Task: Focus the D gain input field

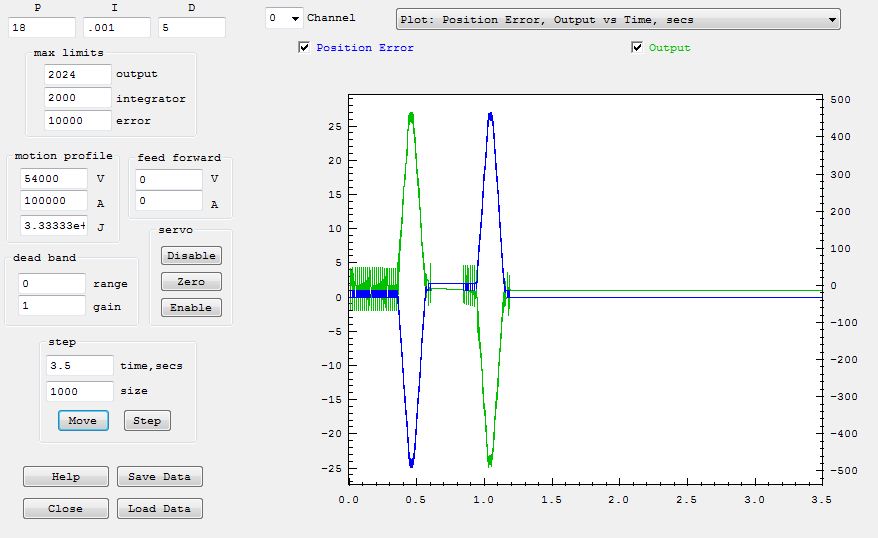Action: (x=192, y=28)
